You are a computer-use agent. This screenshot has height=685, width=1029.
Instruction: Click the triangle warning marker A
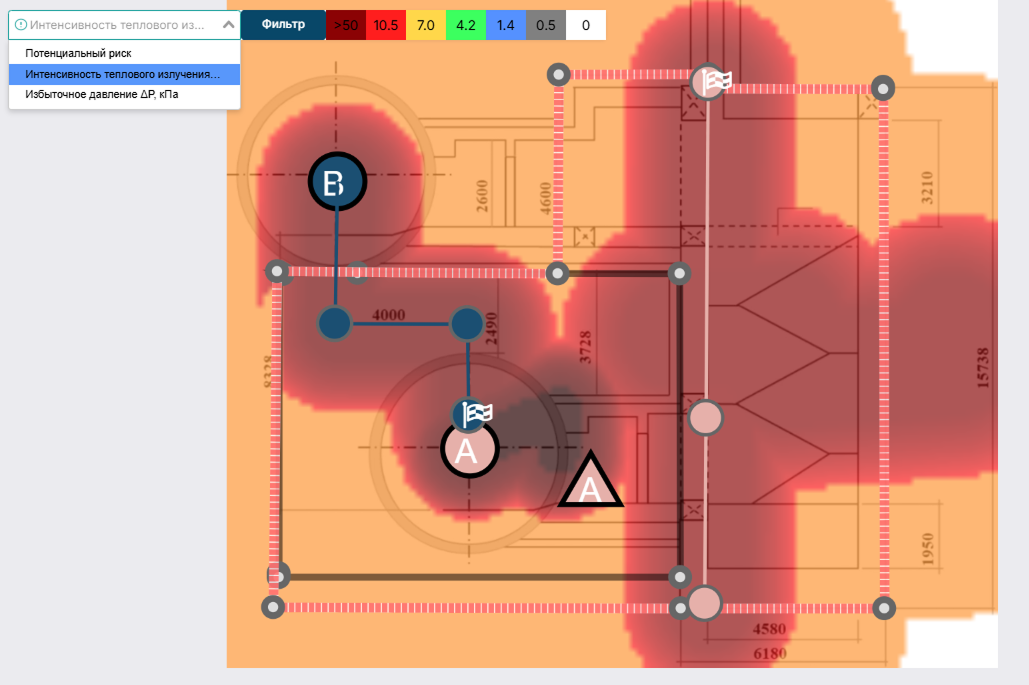point(590,480)
